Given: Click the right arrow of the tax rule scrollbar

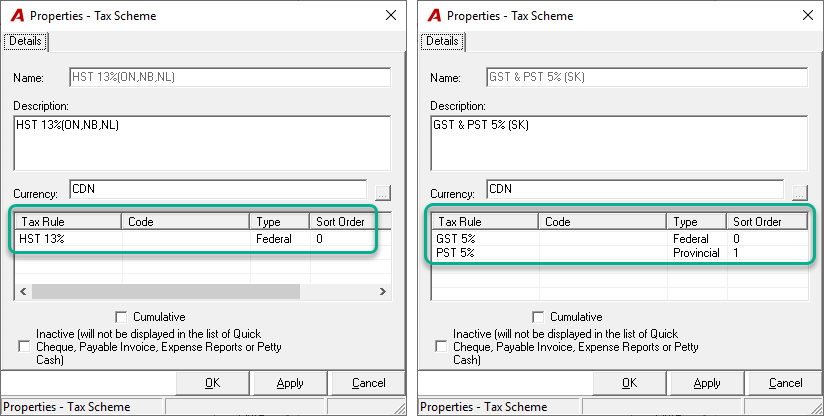Looking at the screenshot, I should click(x=383, y=291).
